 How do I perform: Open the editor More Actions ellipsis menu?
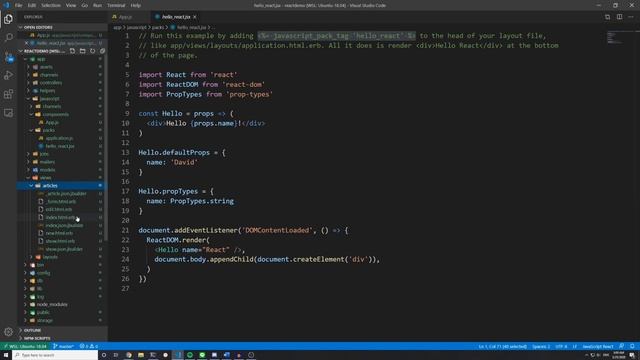tap(631, 17)
